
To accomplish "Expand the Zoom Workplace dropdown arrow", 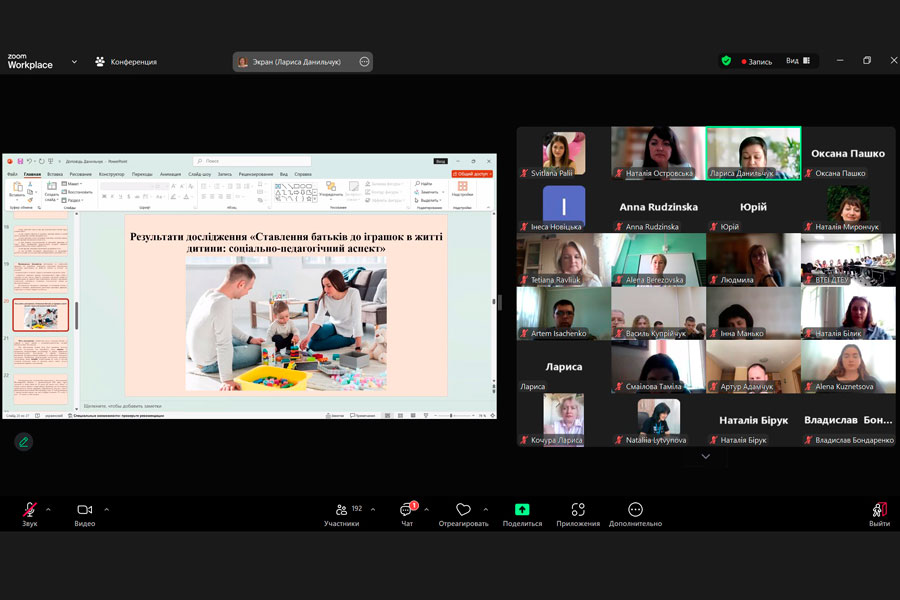I will tap(74, 61).
